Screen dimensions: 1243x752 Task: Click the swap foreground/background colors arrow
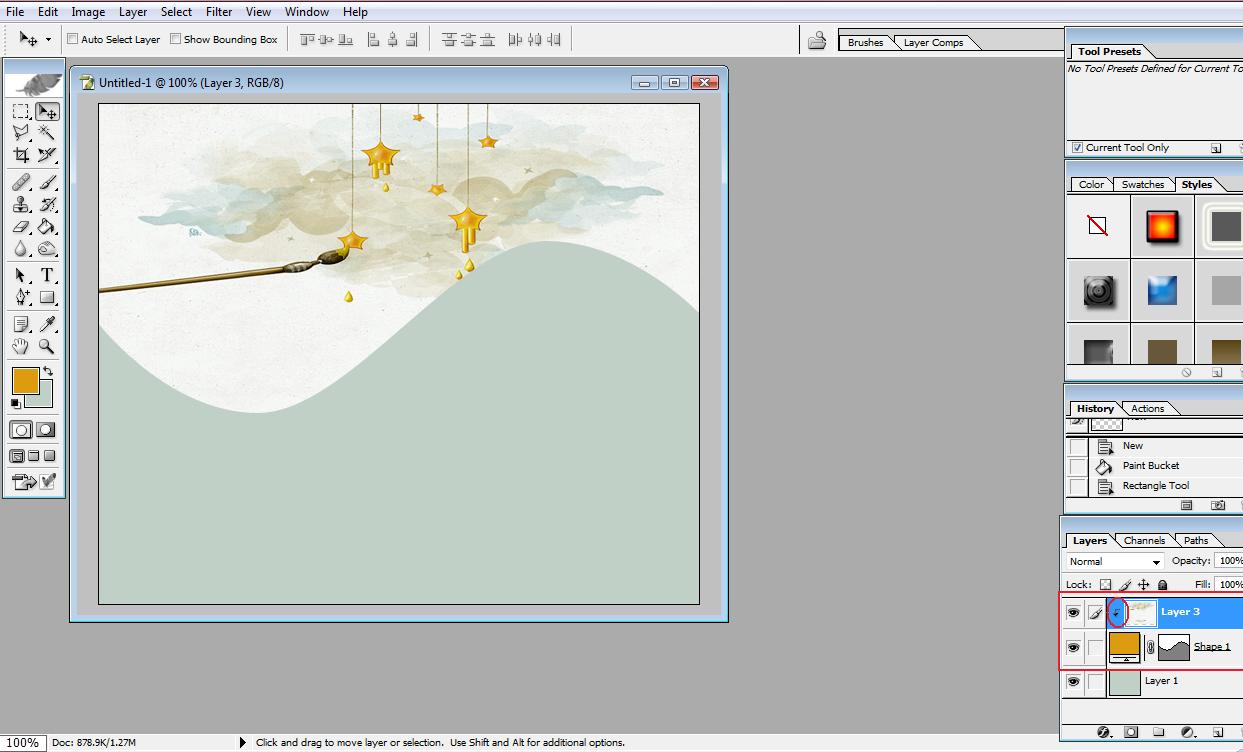click(47, 372)
